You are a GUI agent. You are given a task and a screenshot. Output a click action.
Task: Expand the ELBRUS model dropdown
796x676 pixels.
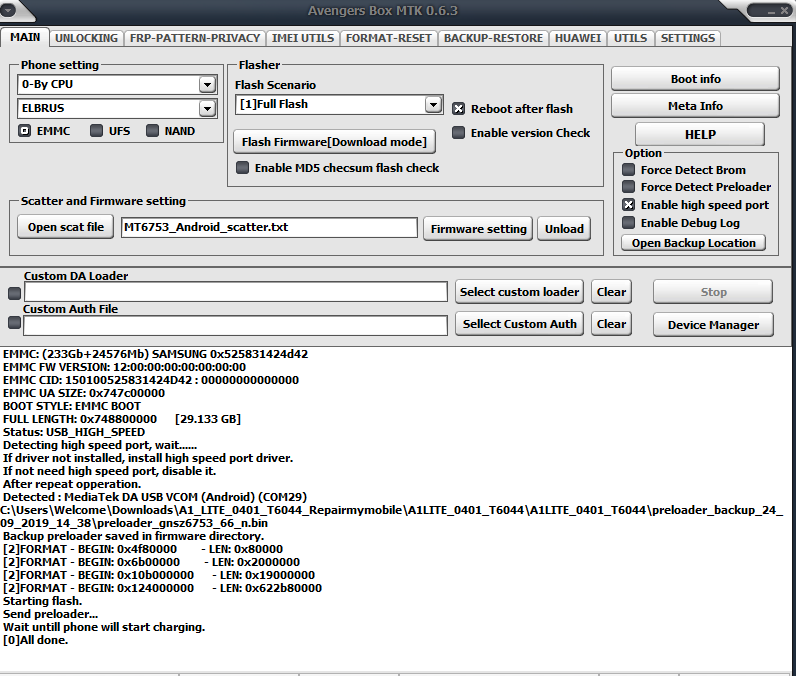point(207,108)
